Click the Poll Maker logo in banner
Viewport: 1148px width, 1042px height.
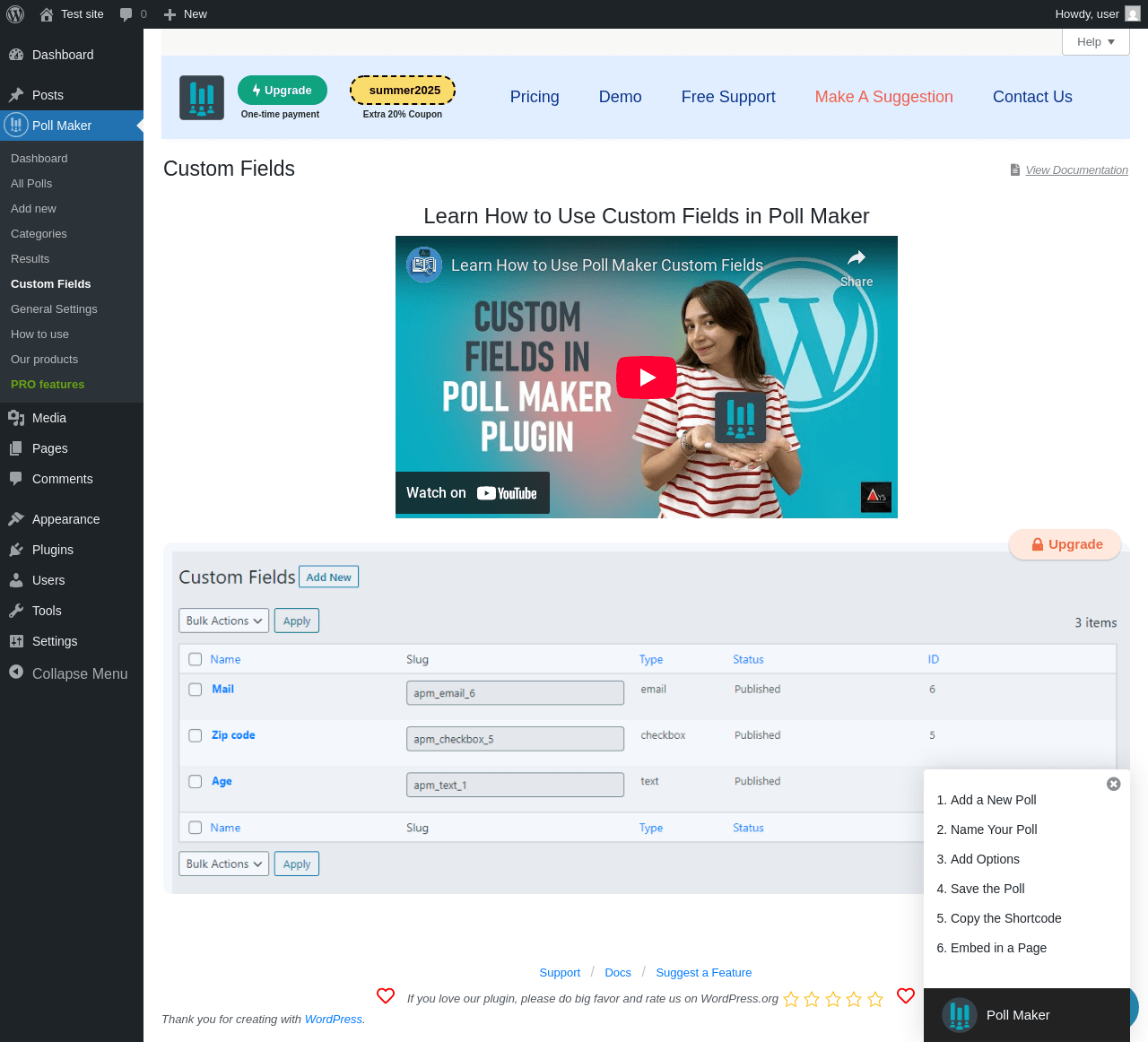pyautogui.click(x=202, y=98)
